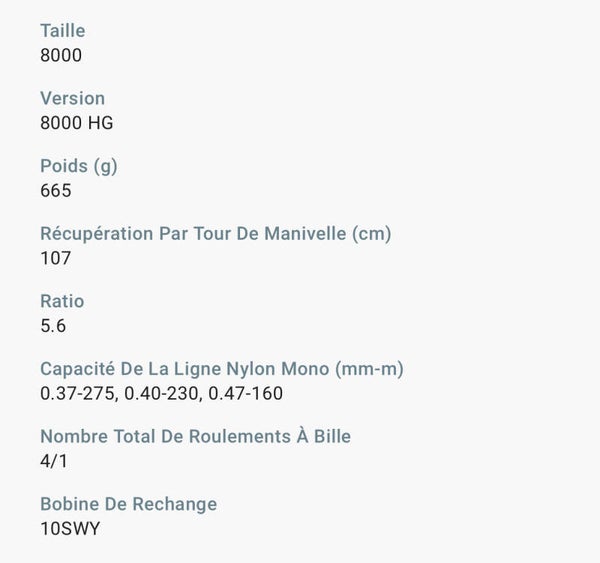Screen dimensions: 600x563
Task: Select the size value 8000
Action: point(60,55)
